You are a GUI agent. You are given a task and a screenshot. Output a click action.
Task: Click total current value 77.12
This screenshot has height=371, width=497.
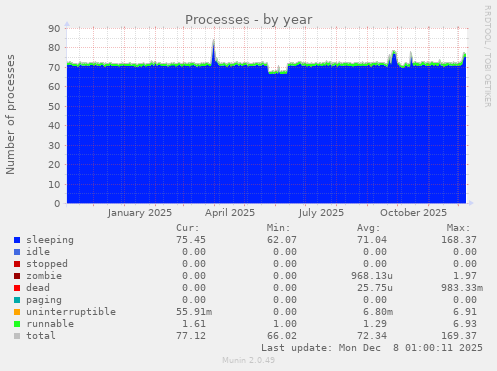(x=191, y=336)
